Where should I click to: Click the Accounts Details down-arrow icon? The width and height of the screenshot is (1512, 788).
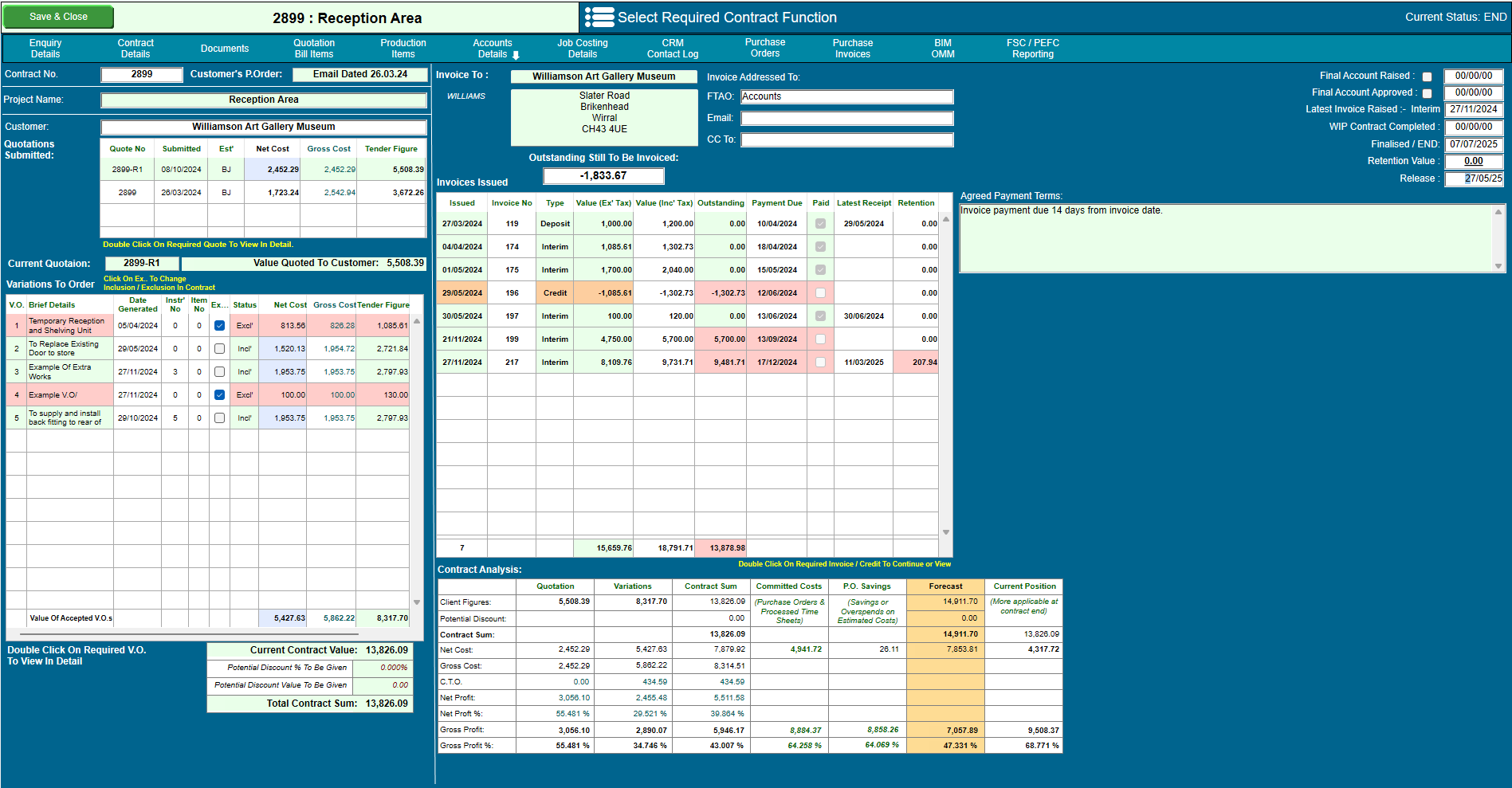coord(516,55)
